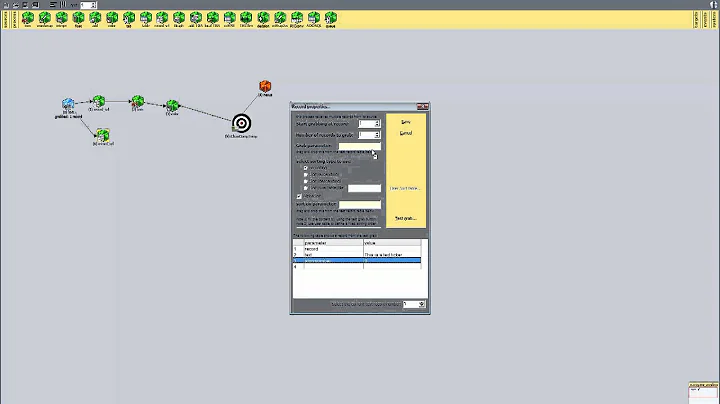Click the 'parameter' column header
The height and width of the screenshot is (404, 720).
pos(333,242)
